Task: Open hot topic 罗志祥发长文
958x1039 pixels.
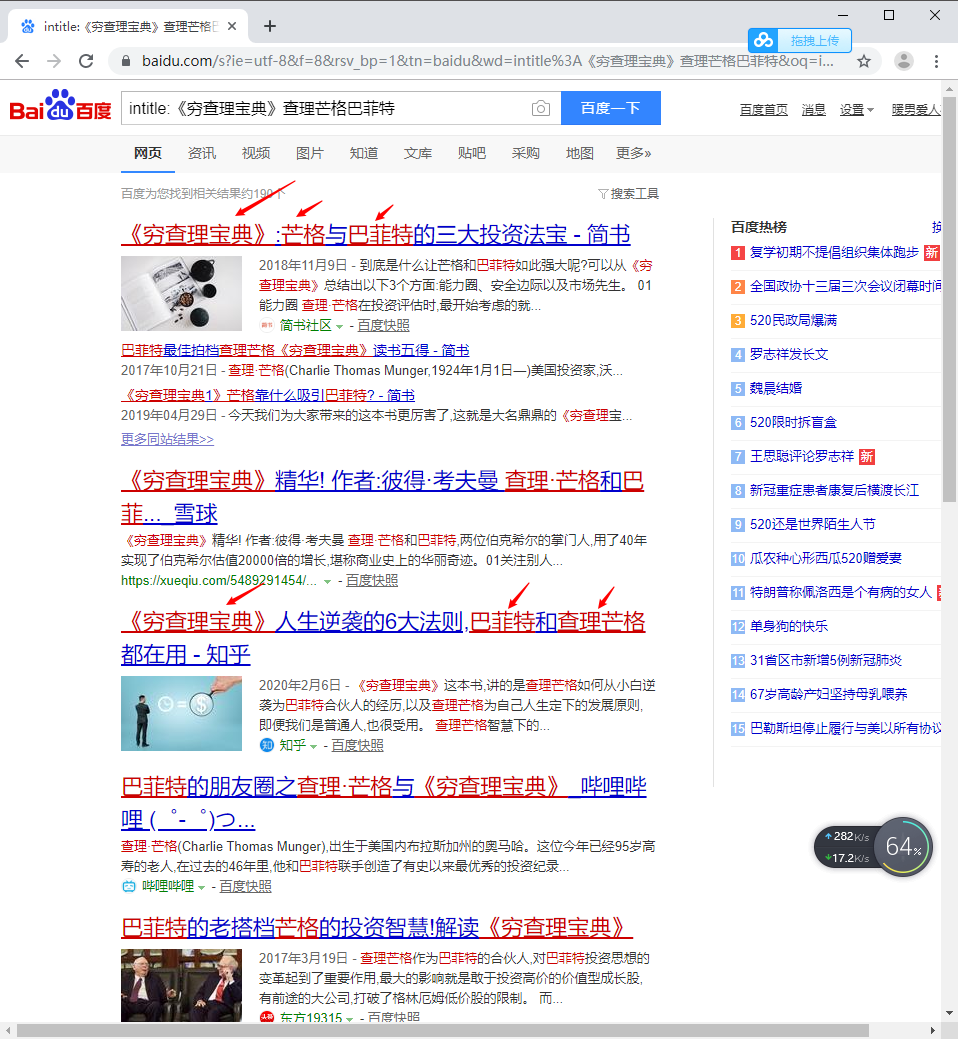Action: (788, 355)
